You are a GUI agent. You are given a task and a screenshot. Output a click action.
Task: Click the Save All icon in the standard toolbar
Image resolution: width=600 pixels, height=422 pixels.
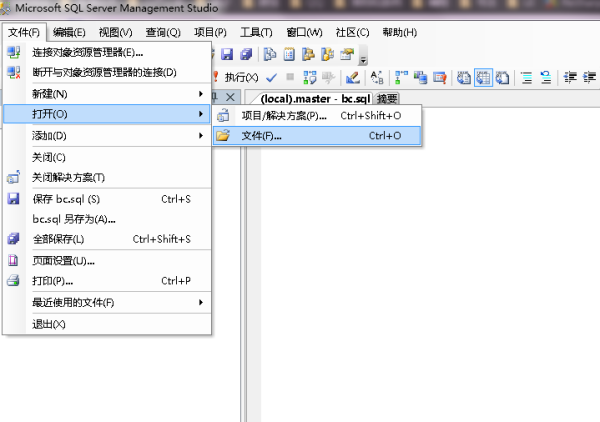coord(246,54)
